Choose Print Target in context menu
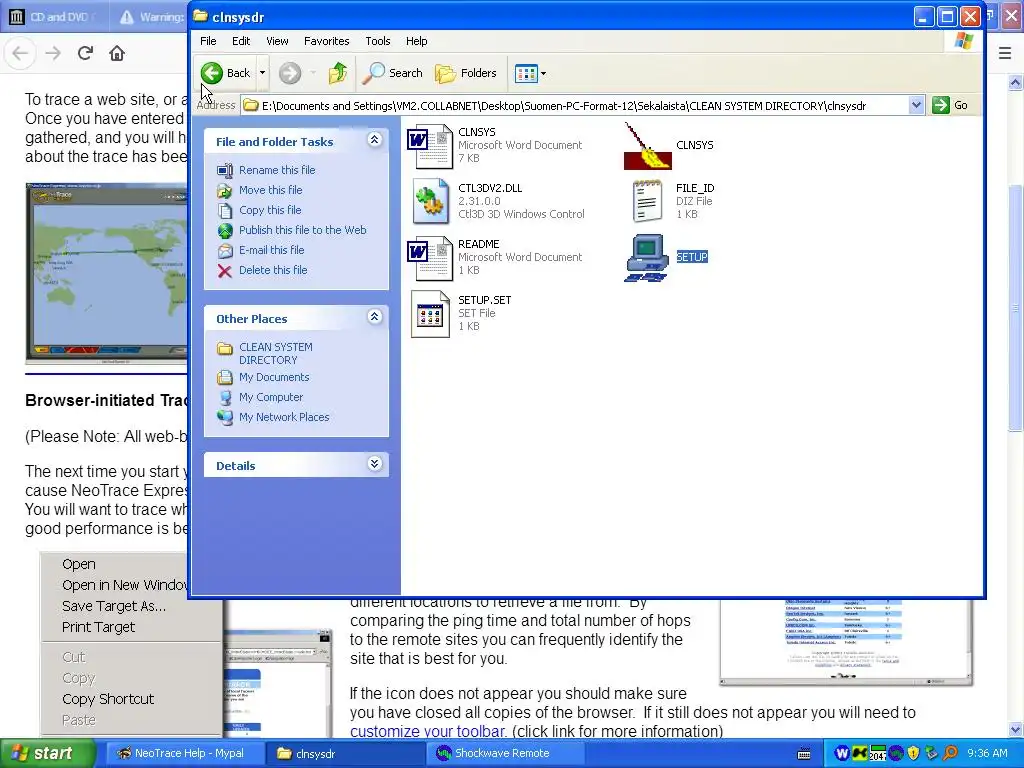Screen dimensions: 1024x768 click(x=98, y=627)
